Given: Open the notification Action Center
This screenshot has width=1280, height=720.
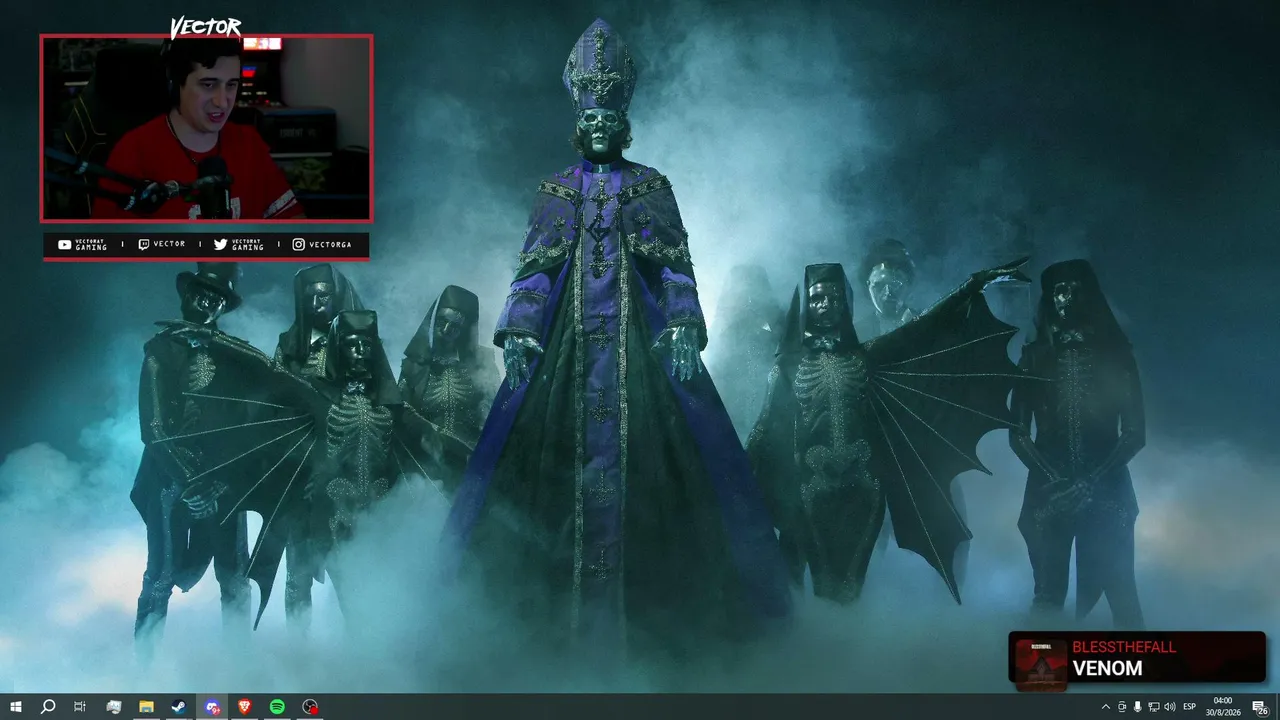Looking at the screenshot, I should (x=1260, y=707).
